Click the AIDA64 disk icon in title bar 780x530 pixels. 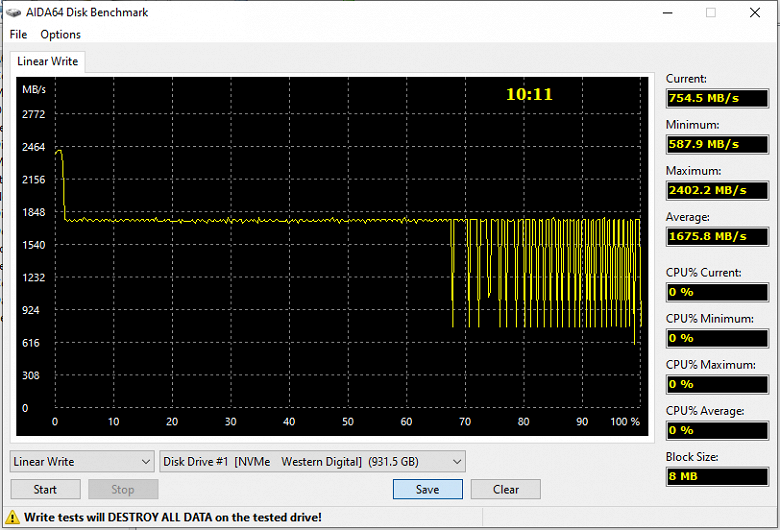point(13,12)
